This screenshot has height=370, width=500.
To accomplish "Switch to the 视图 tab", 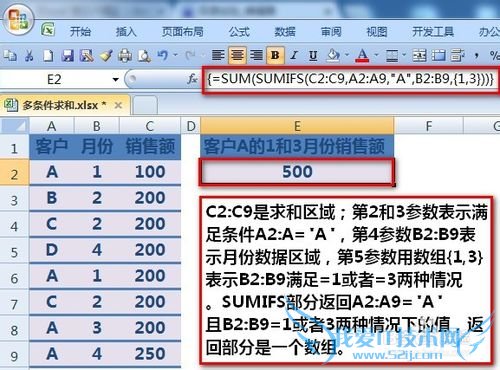I will click(377, 32).
